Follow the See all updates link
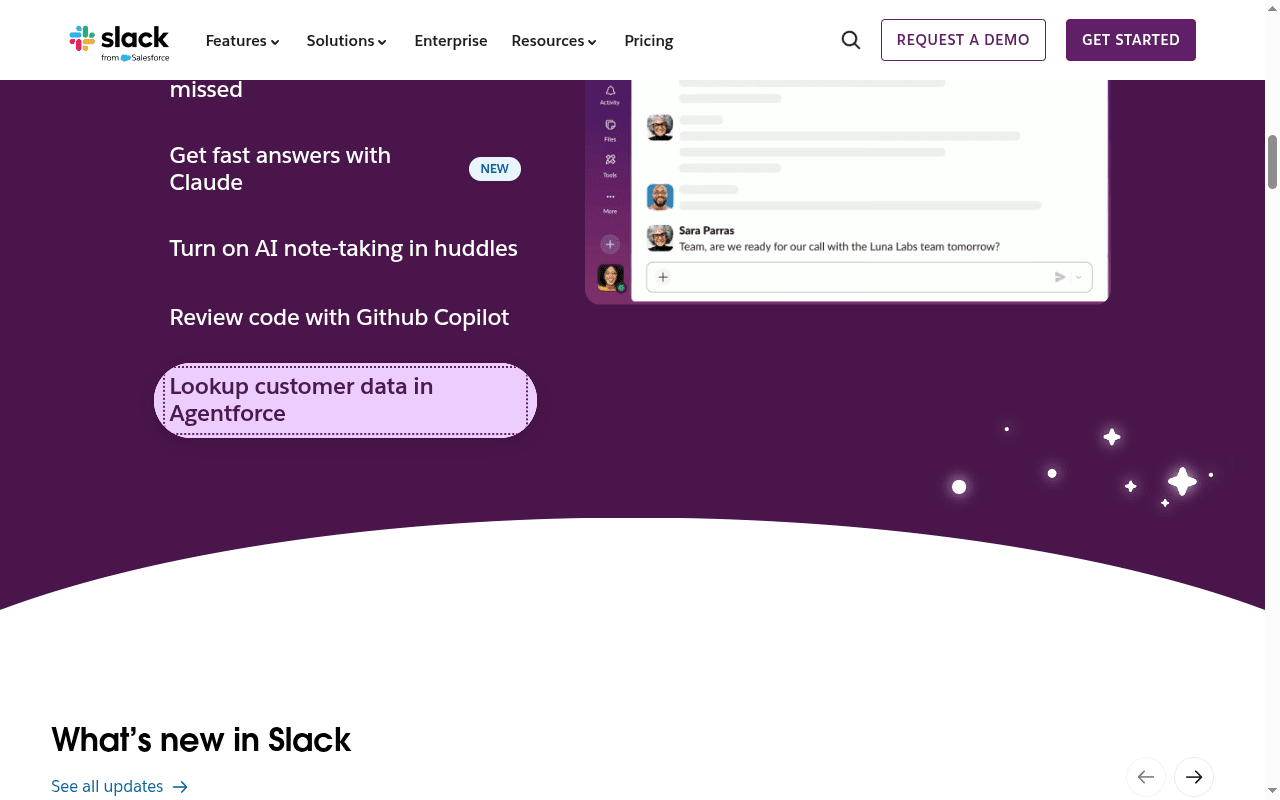 tap(119, 787)
